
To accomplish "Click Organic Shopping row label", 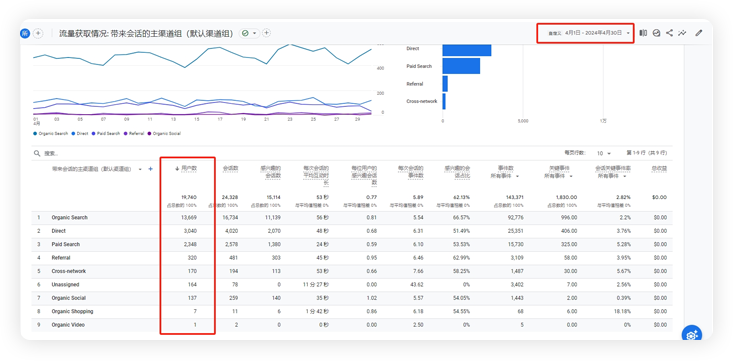I will tap(72, 311).
